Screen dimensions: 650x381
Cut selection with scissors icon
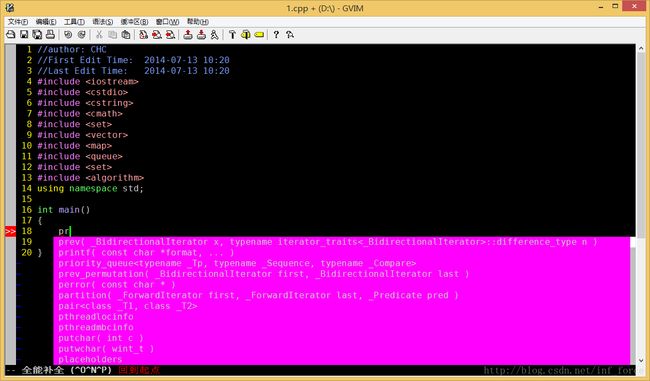[x=99, y=34]
